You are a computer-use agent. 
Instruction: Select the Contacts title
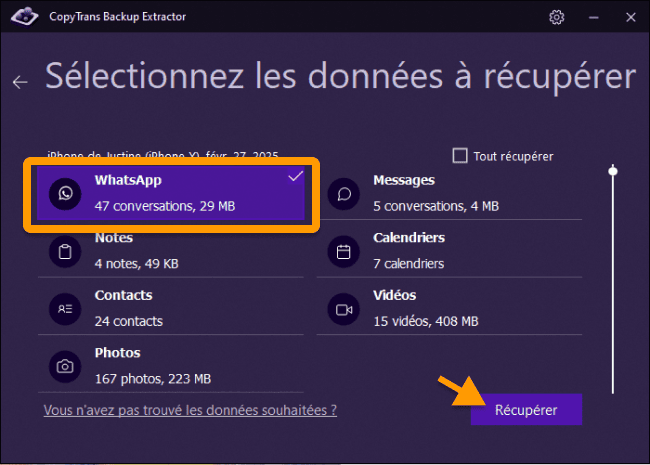click(x=124, y=295)
